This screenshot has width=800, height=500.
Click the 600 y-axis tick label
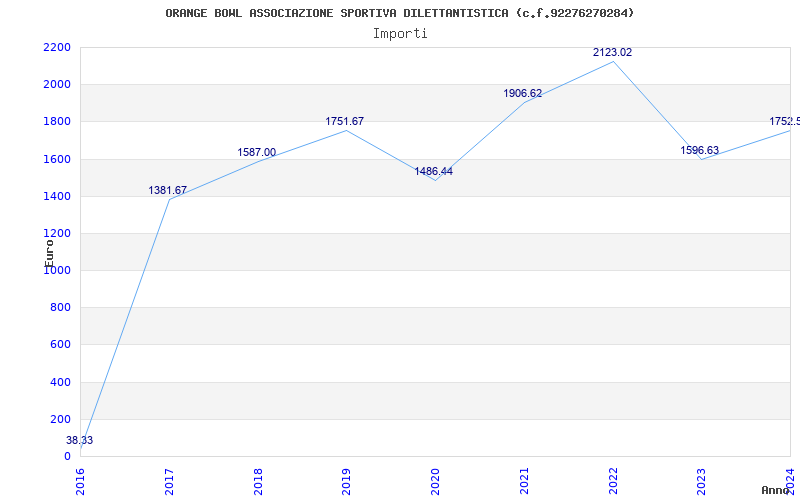coord(61,345)
